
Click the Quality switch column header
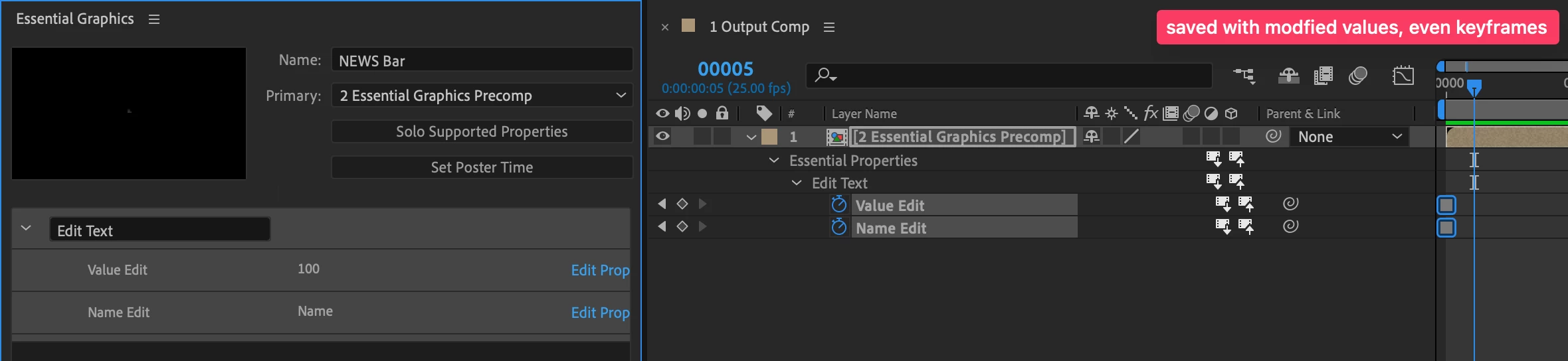point(1130,113)
